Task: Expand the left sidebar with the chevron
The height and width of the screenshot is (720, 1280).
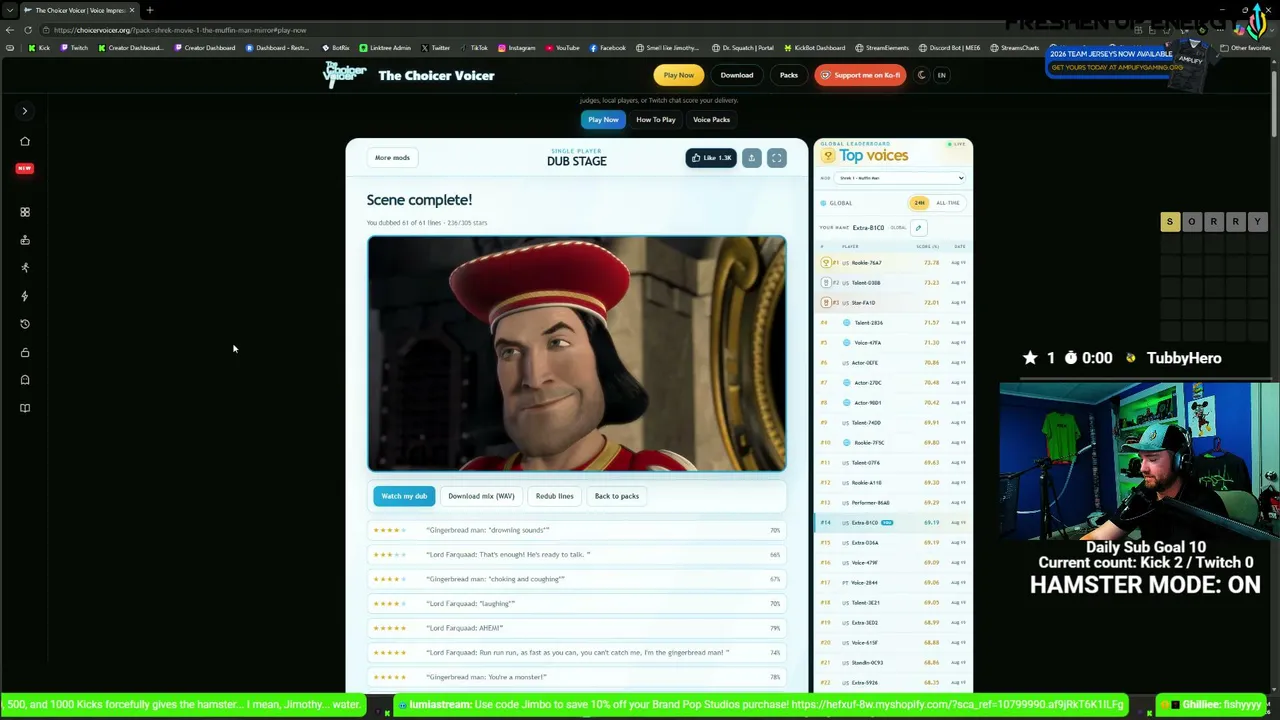Action: point(25,111)
